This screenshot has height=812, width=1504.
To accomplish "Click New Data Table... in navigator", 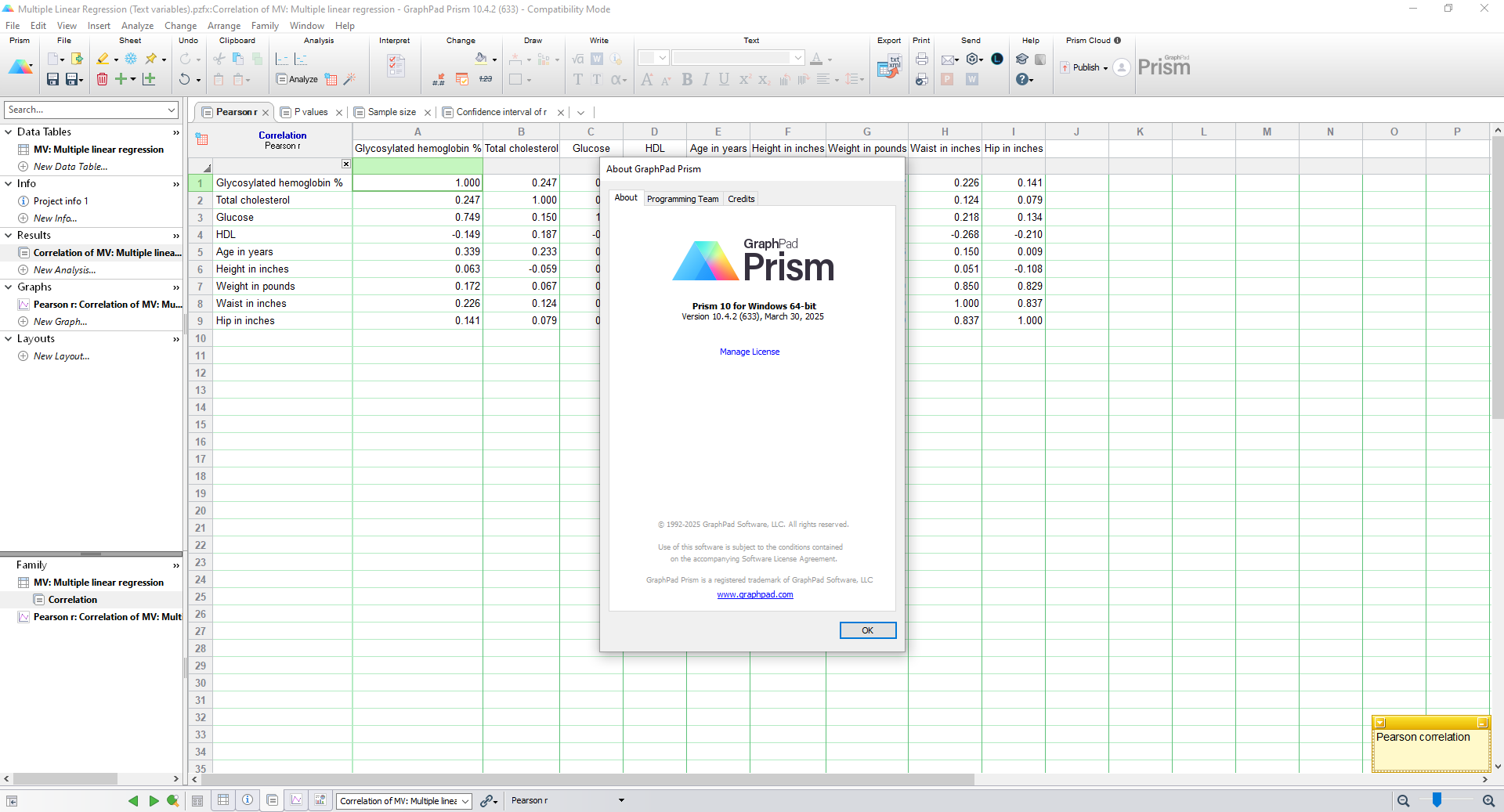I will pyautogui.click(x=70, y=166).
